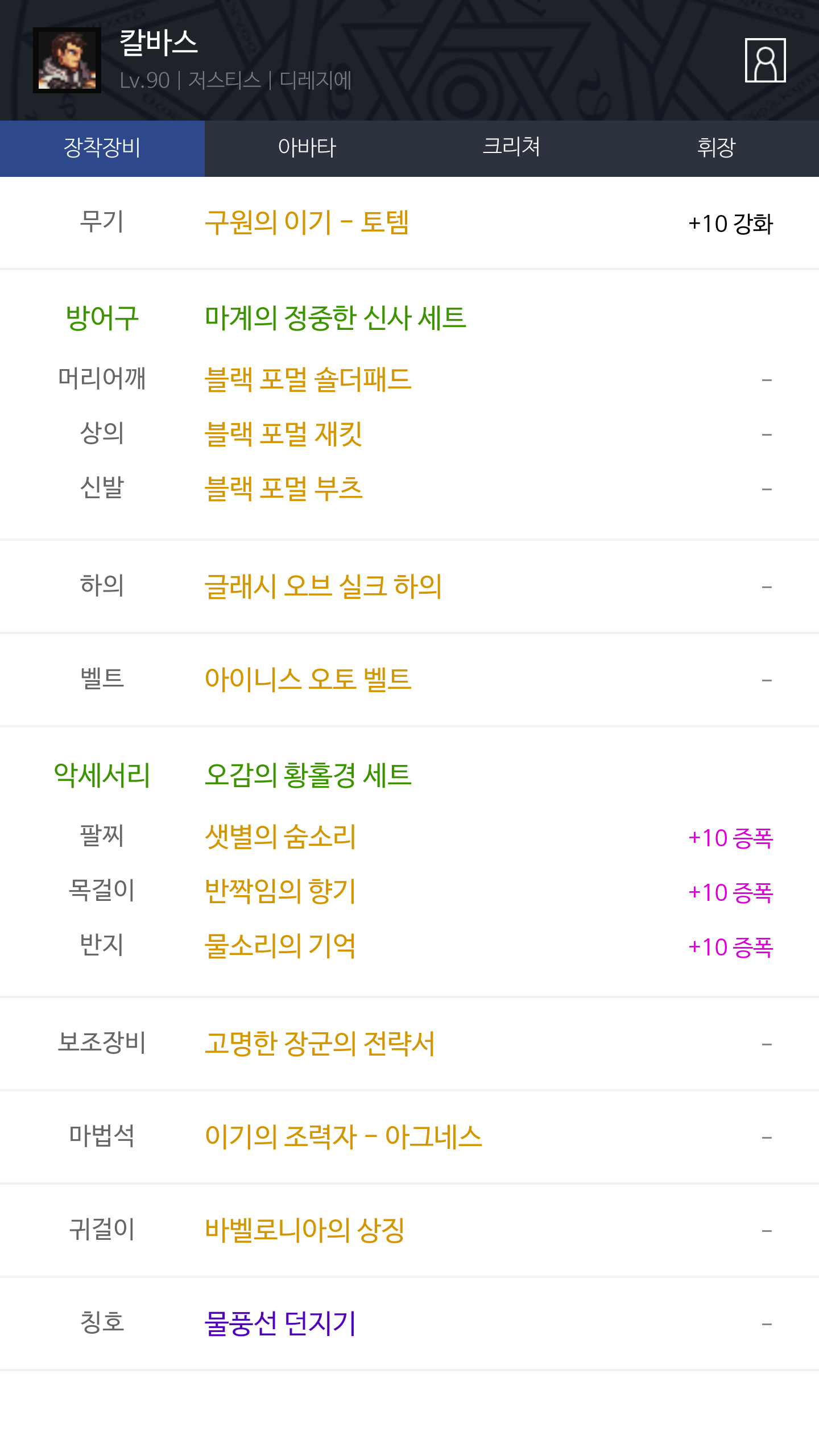Open the 마계의 정중한 신사 세트 link
The width and height of the screenshot is (819, 1456).
pos(335,318)
